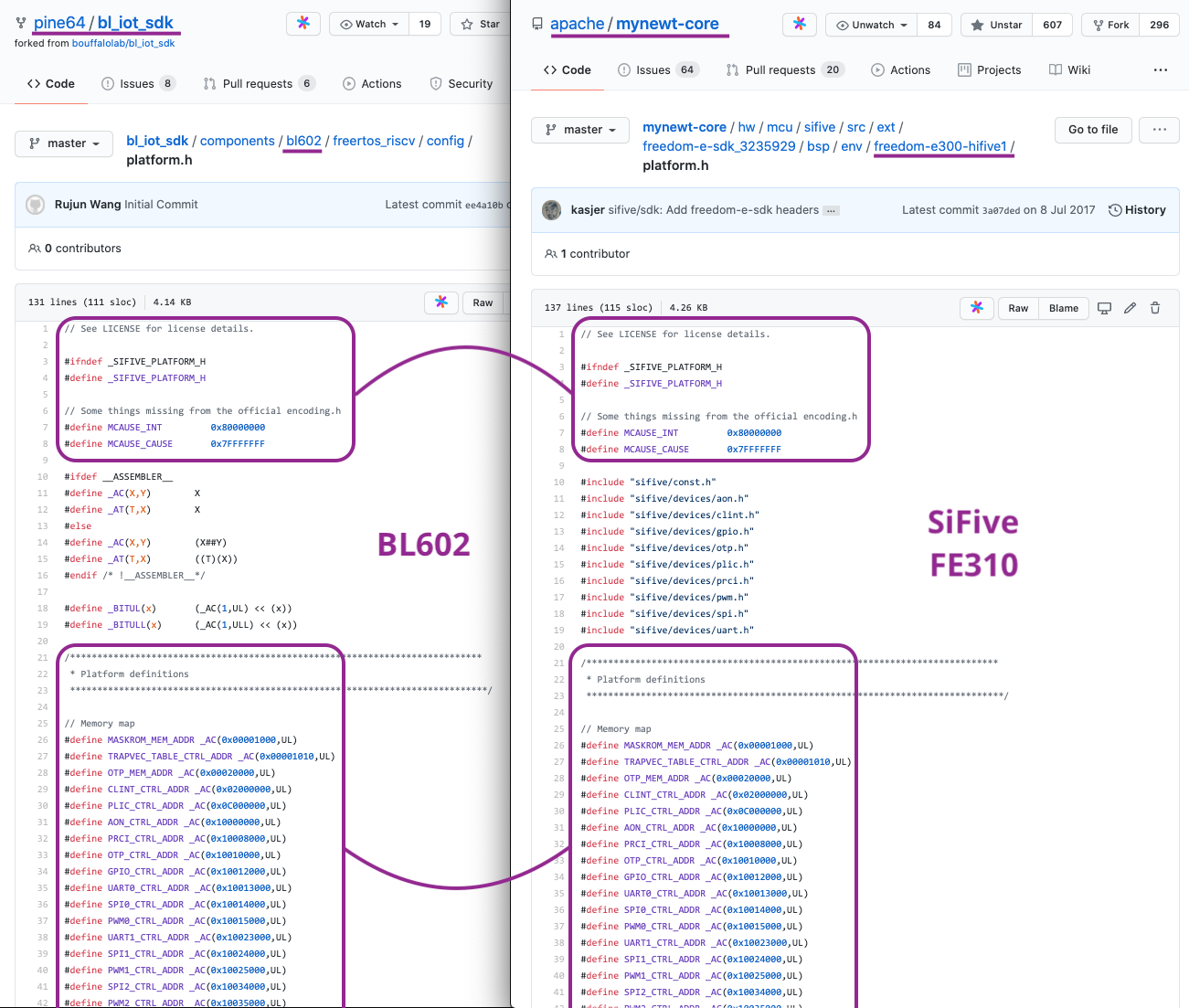Viewport: 1189px width, 1008px height.
Task: Click Rujun Wang's avatar icon
Action: 36,205
